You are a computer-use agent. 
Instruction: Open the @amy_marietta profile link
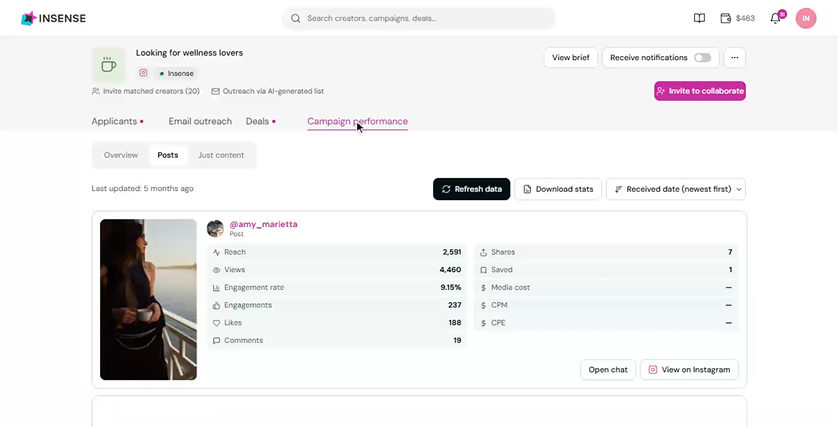point(263,224)
